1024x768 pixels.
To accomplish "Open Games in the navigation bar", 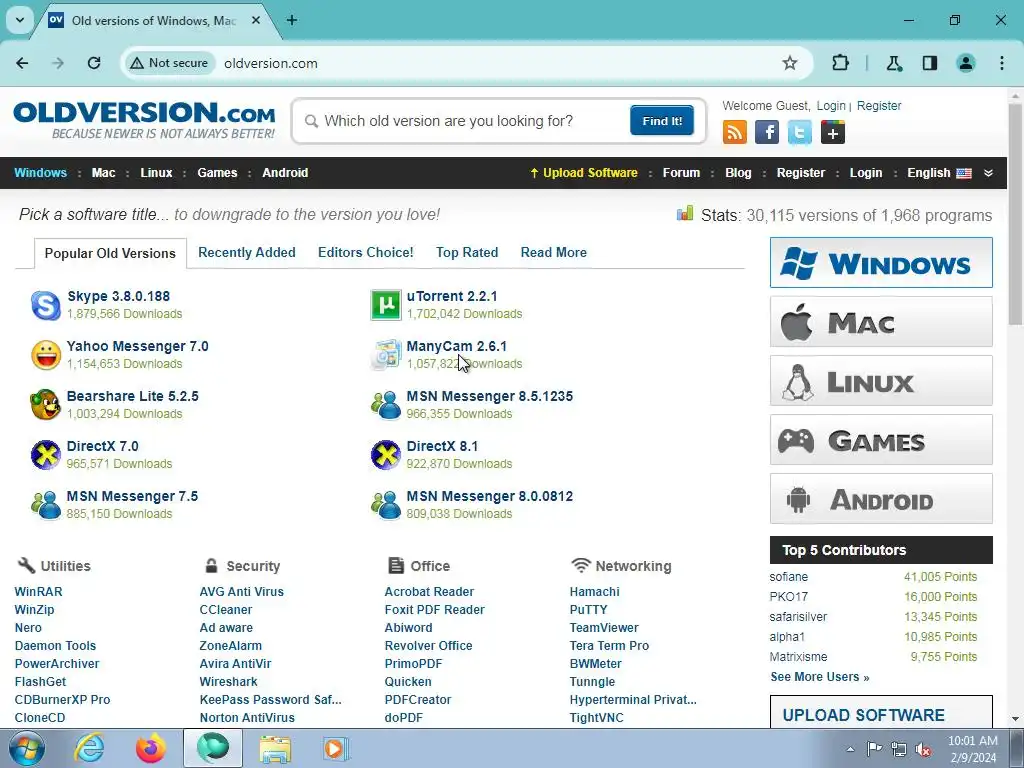I will coord(217,173).
